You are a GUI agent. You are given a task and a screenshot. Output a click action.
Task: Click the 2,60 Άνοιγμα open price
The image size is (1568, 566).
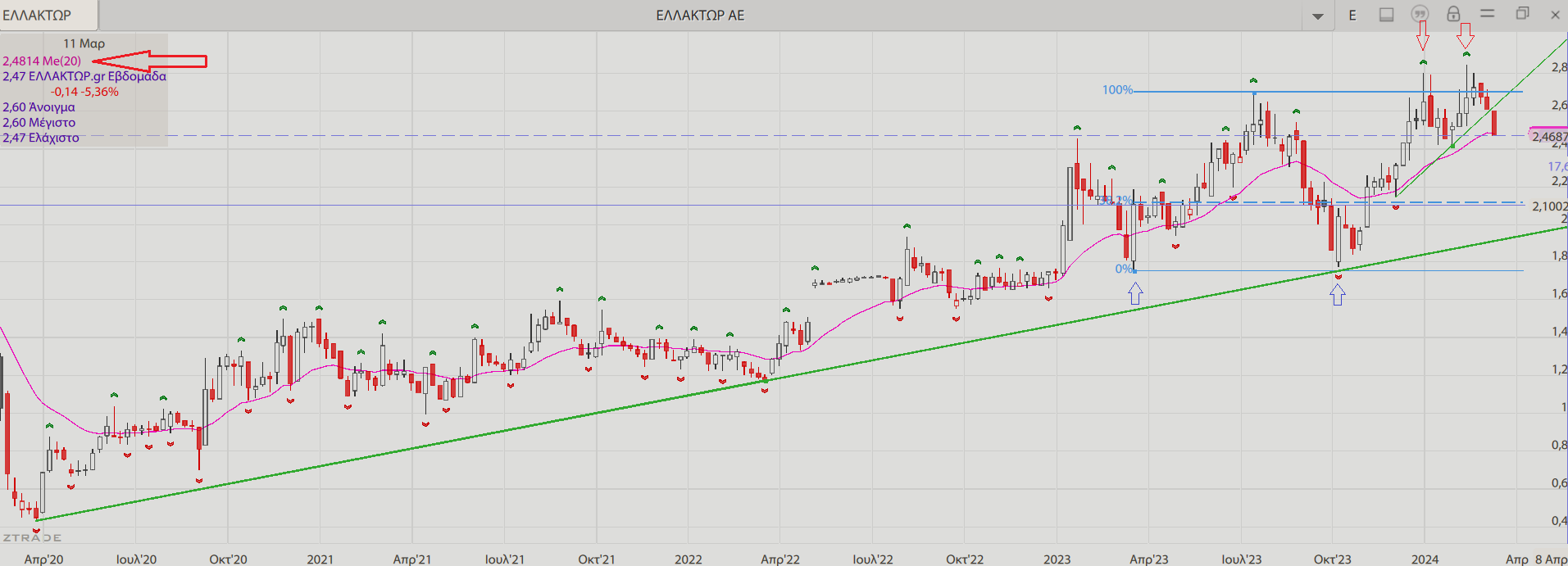[39, 107]
